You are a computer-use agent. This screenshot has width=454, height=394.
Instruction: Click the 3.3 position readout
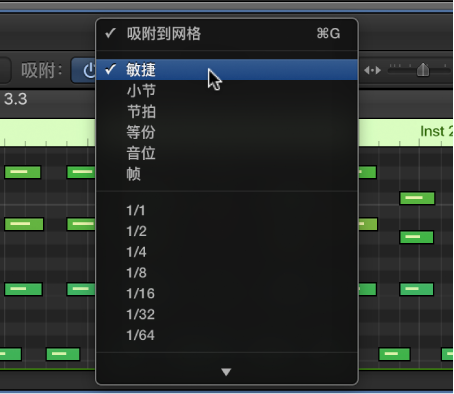[15, 99]
